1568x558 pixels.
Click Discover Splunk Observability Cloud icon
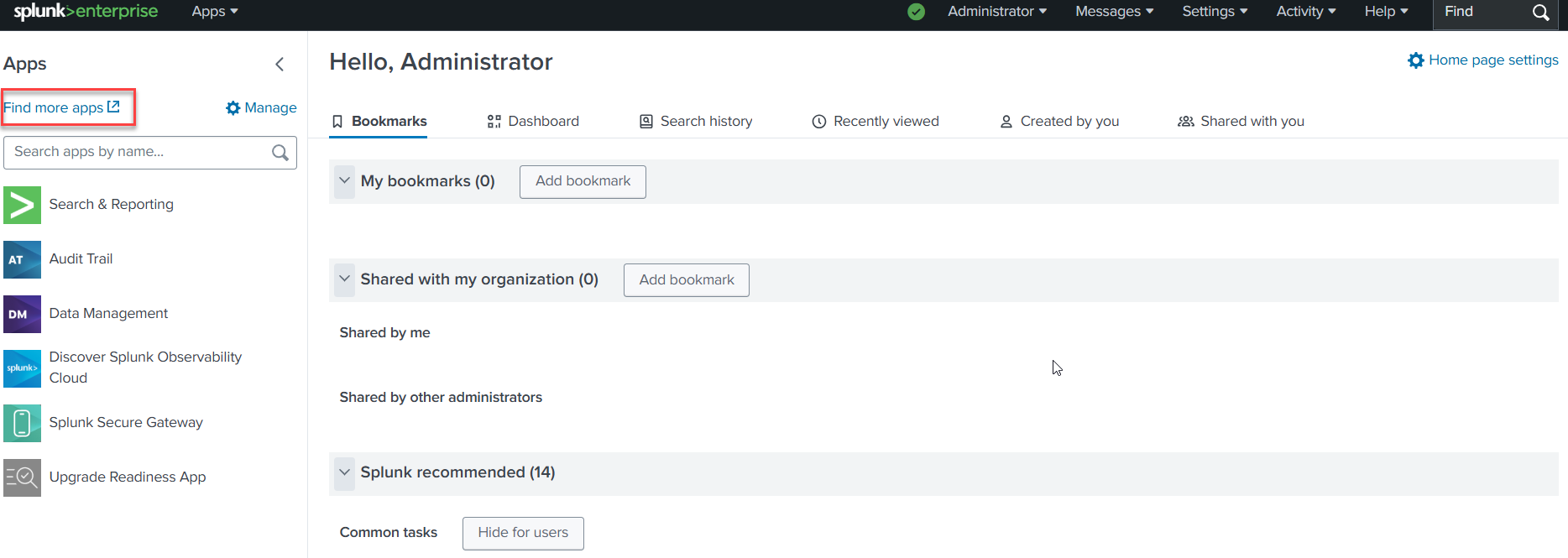[22, 368]
